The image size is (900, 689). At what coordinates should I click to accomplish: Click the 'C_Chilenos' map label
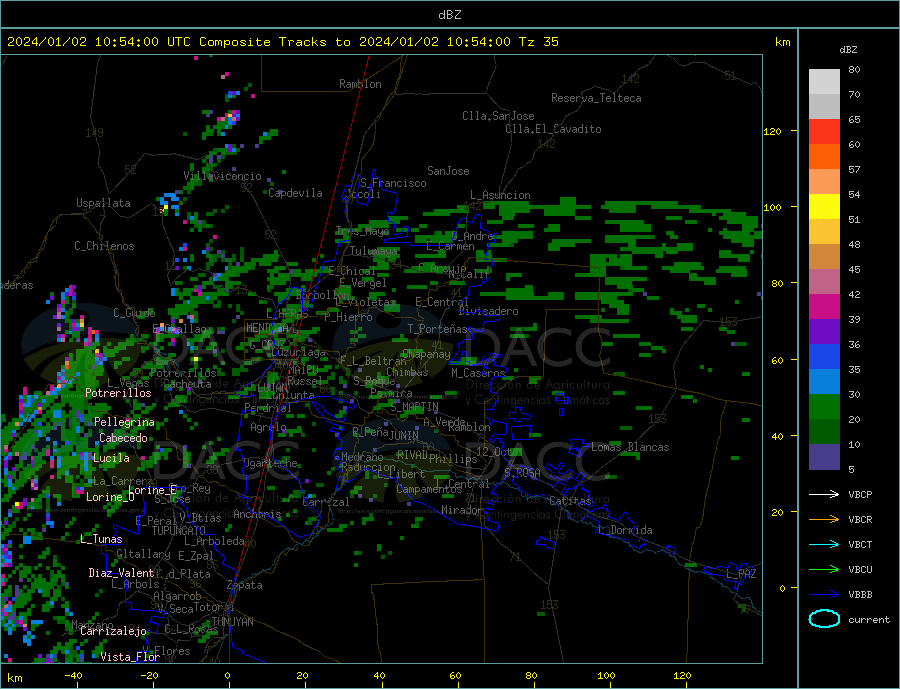click(x=104, y=246)
